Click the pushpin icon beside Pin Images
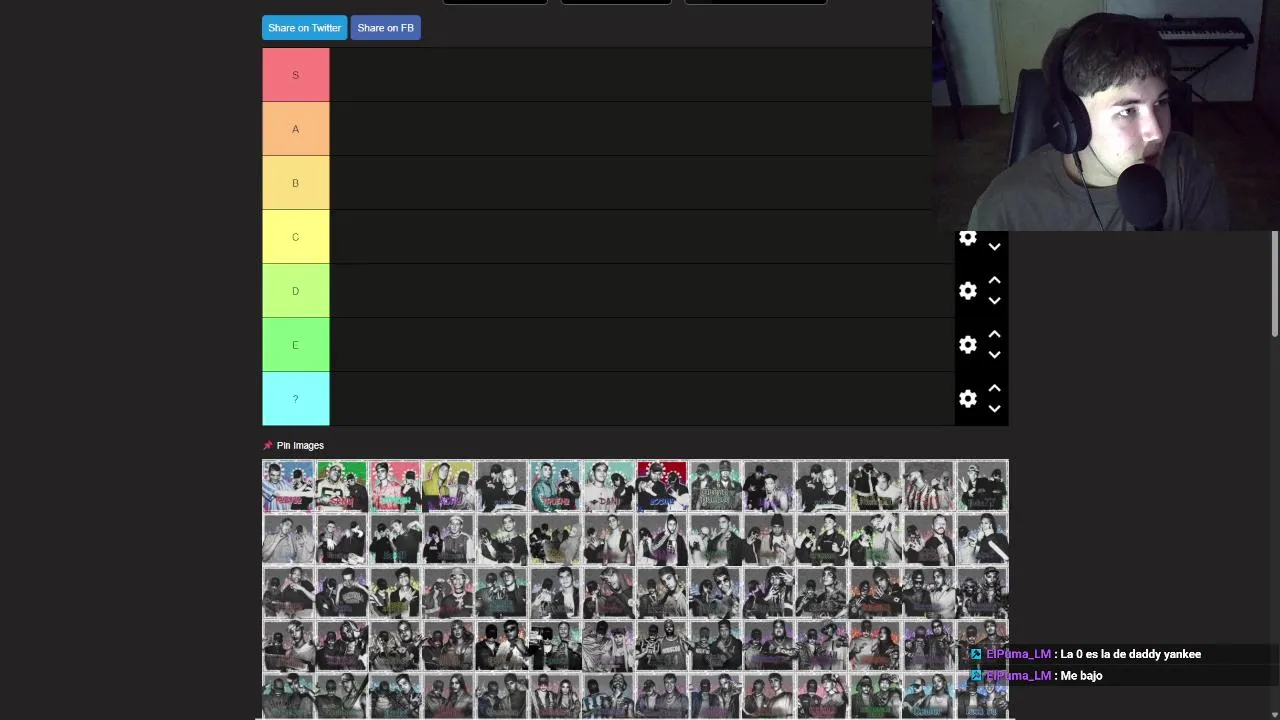The image size is (1280, 720). [267, 445]
